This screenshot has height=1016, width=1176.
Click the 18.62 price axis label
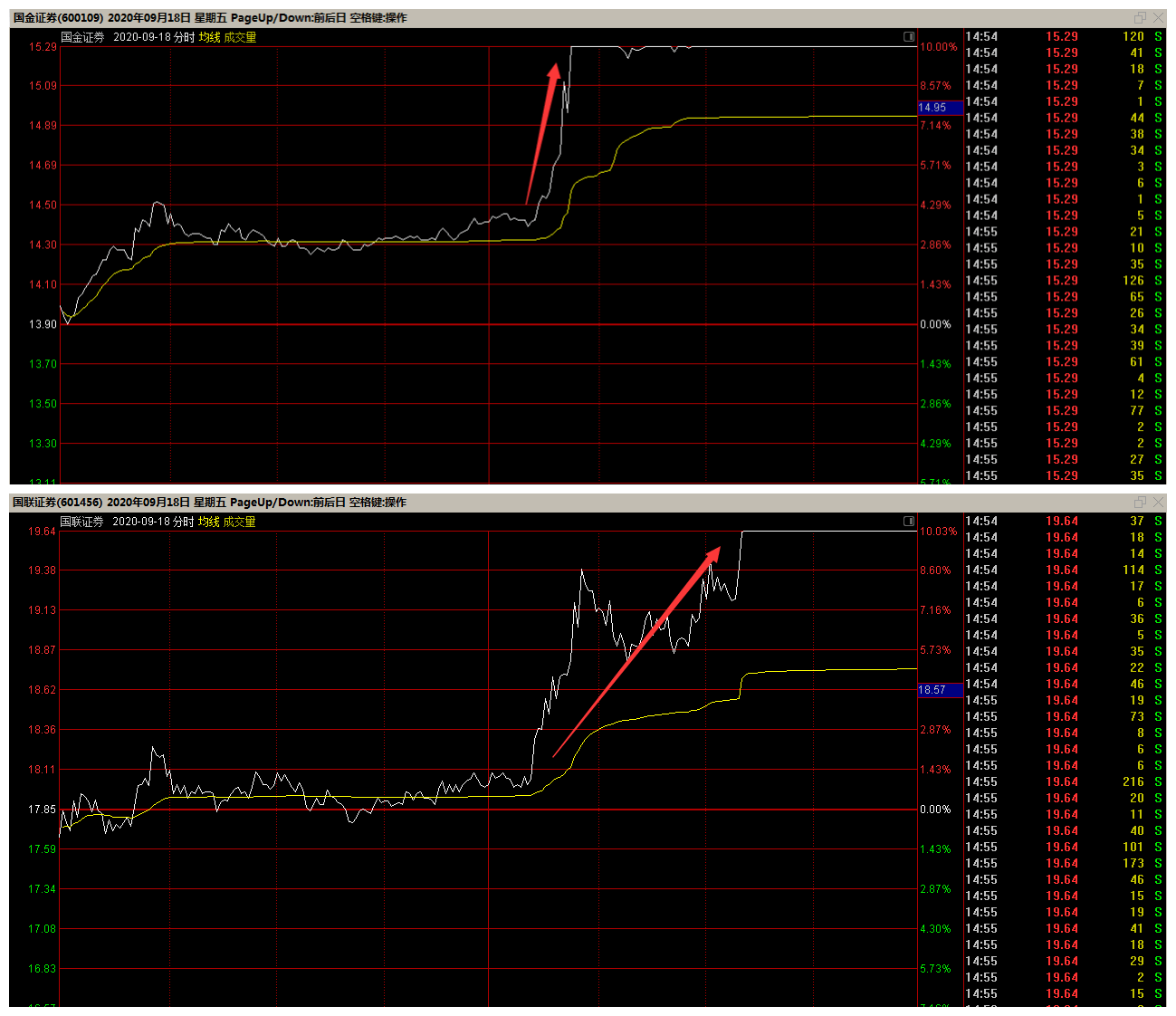click(43, 690)
